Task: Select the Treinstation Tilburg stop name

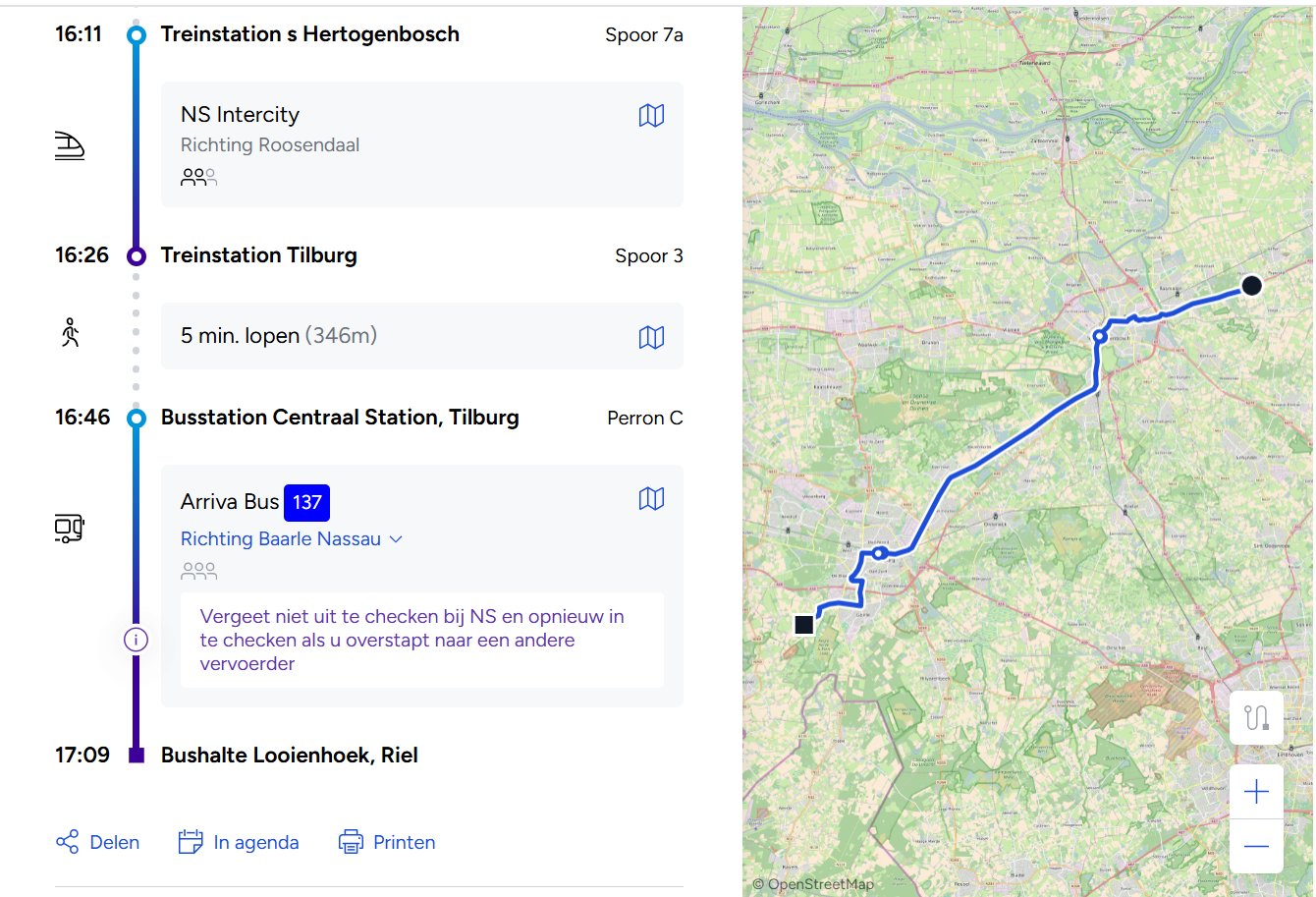Action: tap(259, 255)
